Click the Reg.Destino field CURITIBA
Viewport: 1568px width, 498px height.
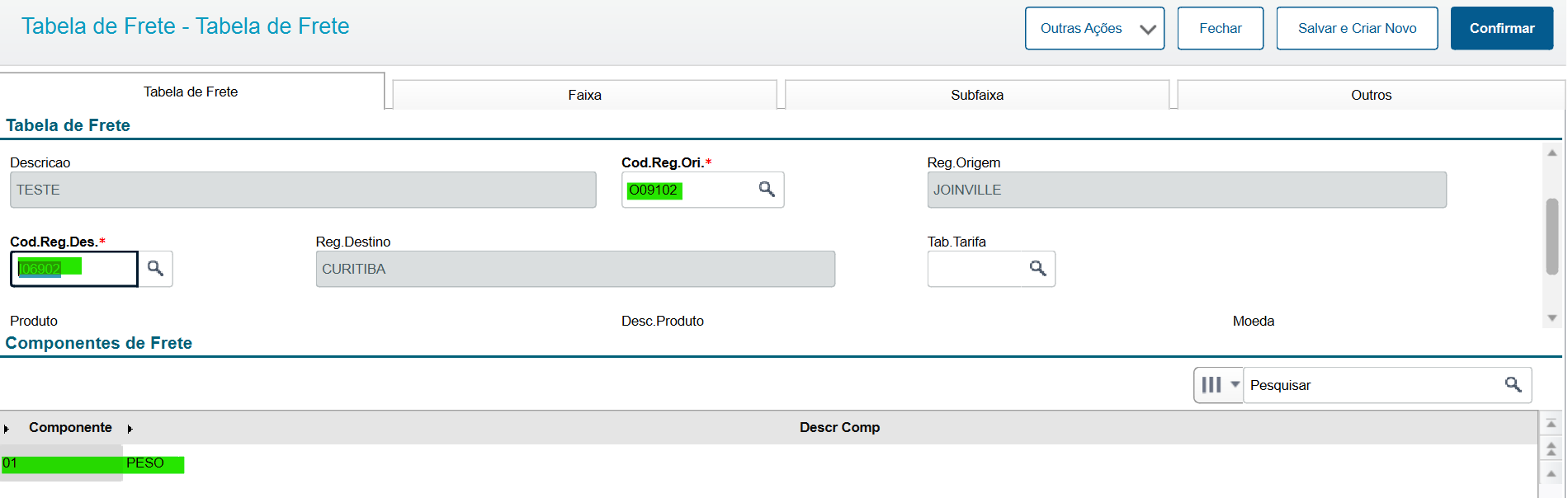[x=575, y=269]
